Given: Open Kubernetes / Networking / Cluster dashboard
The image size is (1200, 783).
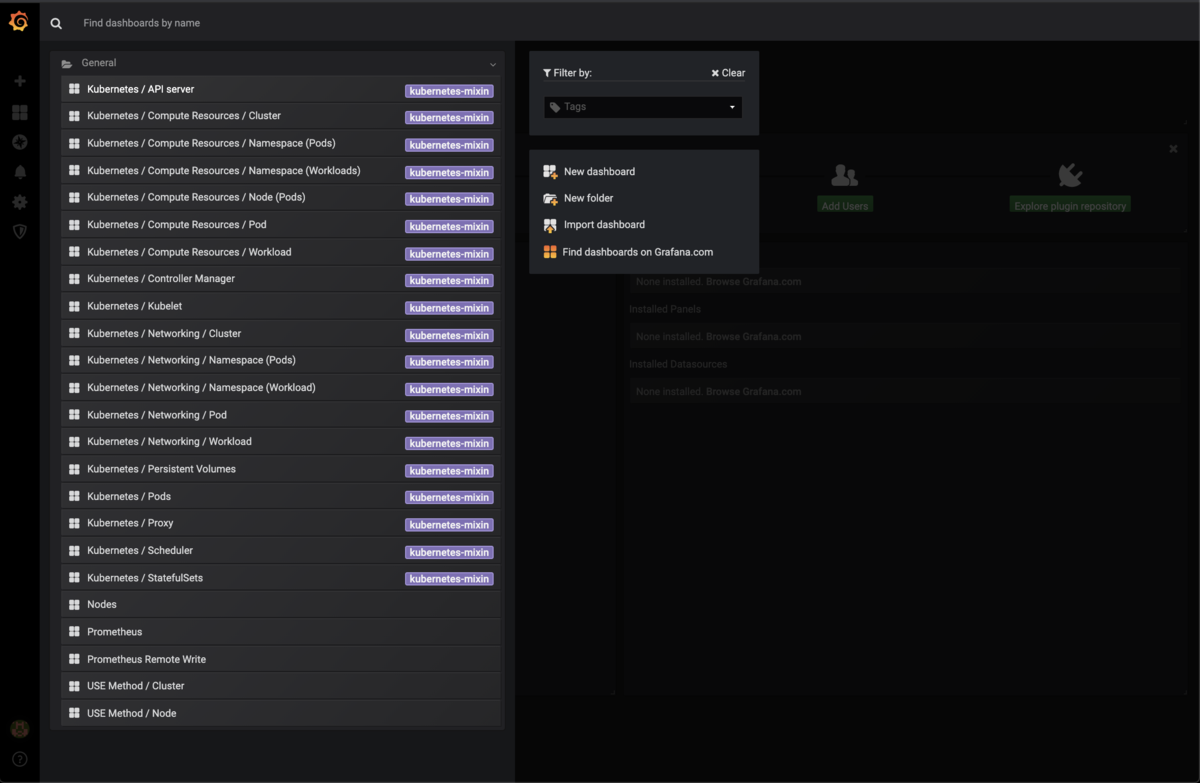Looking at the screenshot, I should pyautogui.click(x=281, y=333).
